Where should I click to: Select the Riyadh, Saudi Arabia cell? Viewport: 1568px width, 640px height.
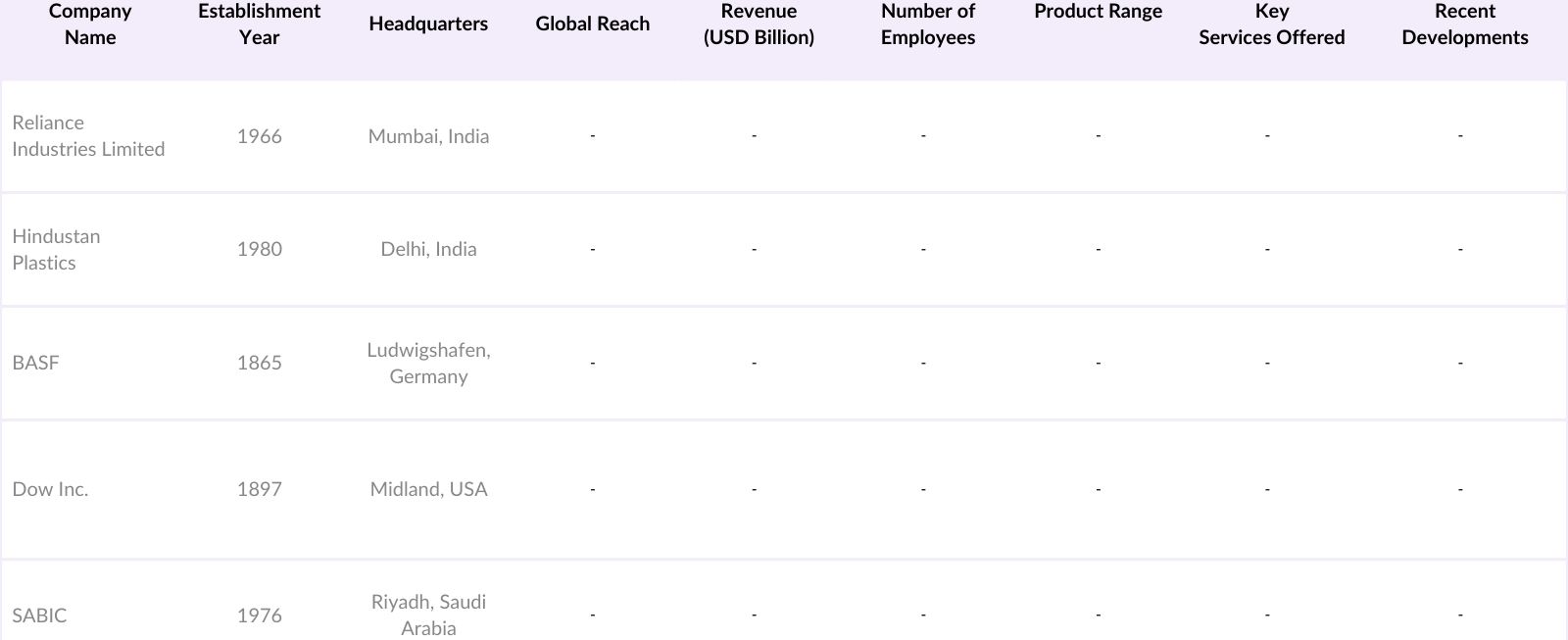coord(428,615)
